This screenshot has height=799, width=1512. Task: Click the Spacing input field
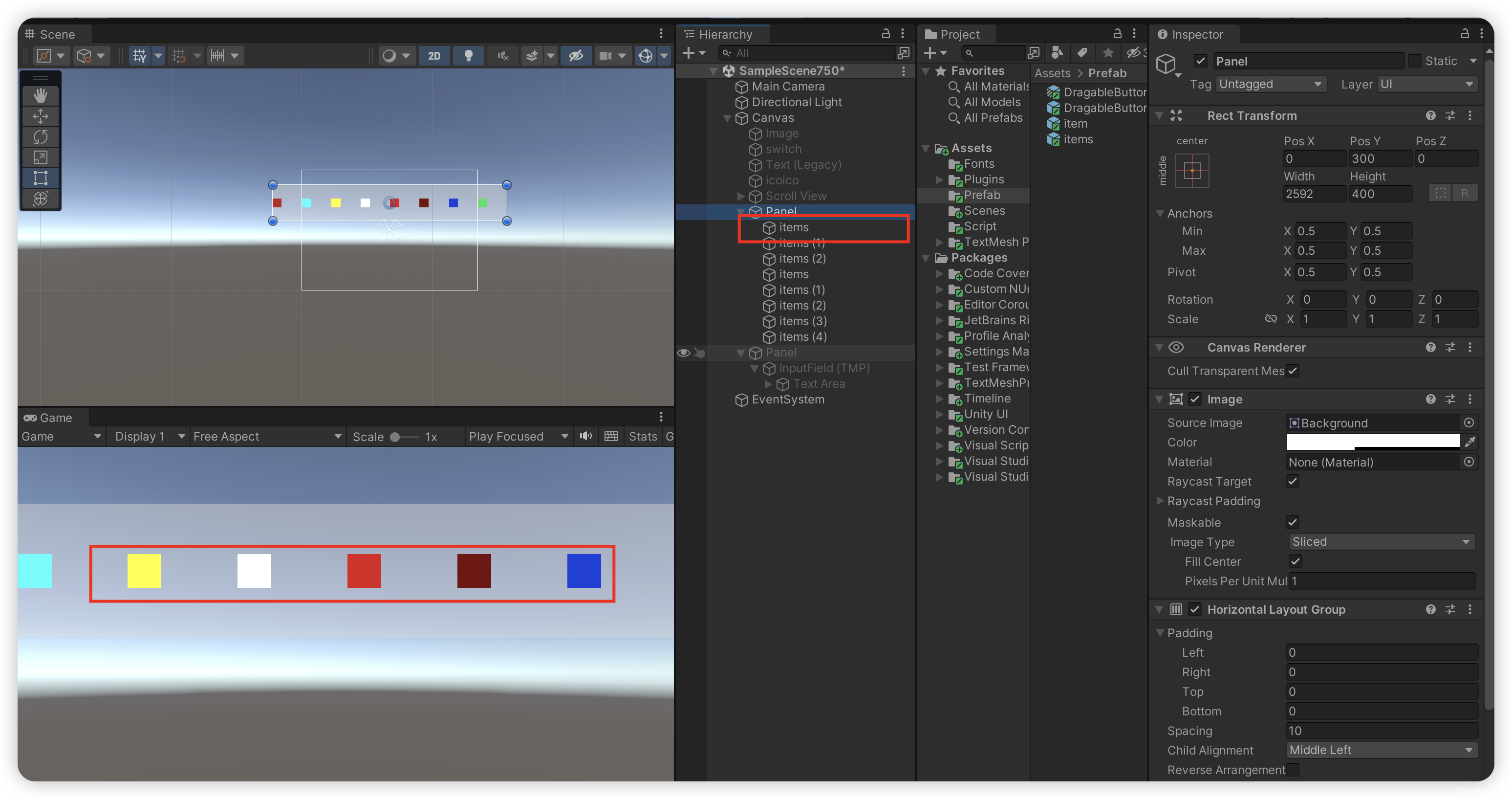click(x=1381, y=731)
